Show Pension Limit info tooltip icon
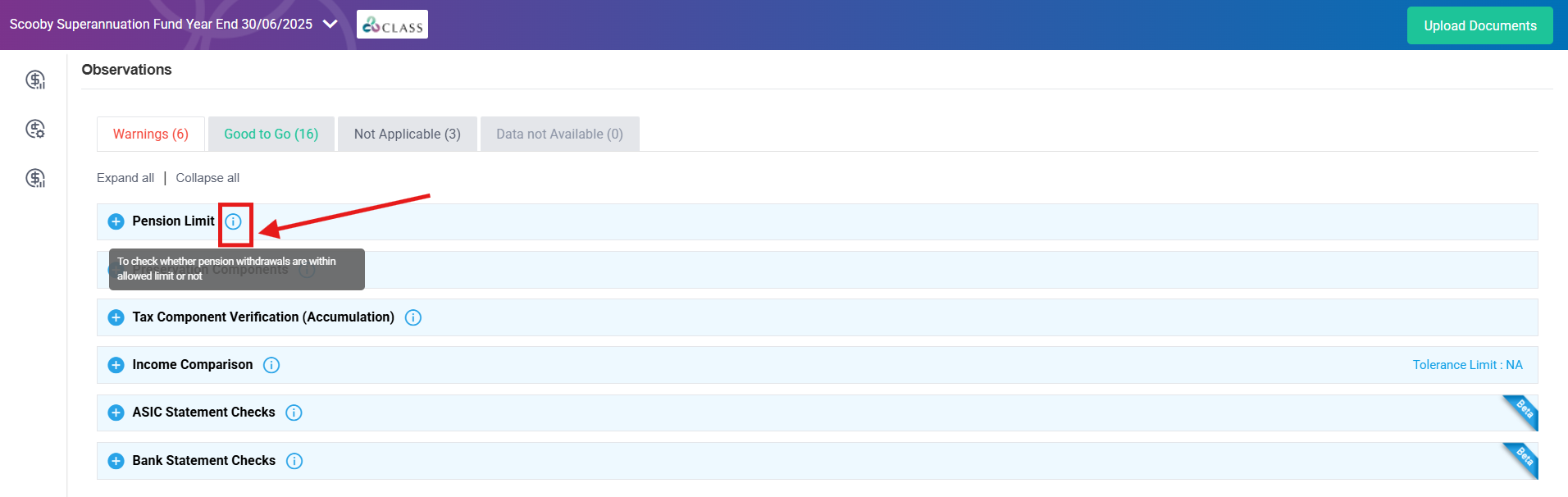 pyautogui.click(x=234, y=221)
